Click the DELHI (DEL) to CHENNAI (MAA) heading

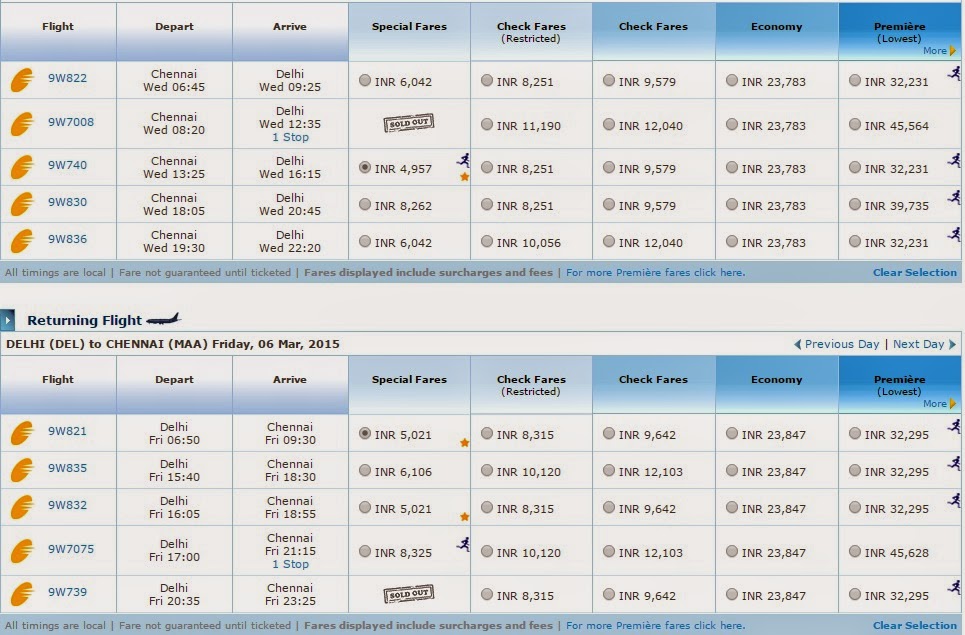[172, 344]
